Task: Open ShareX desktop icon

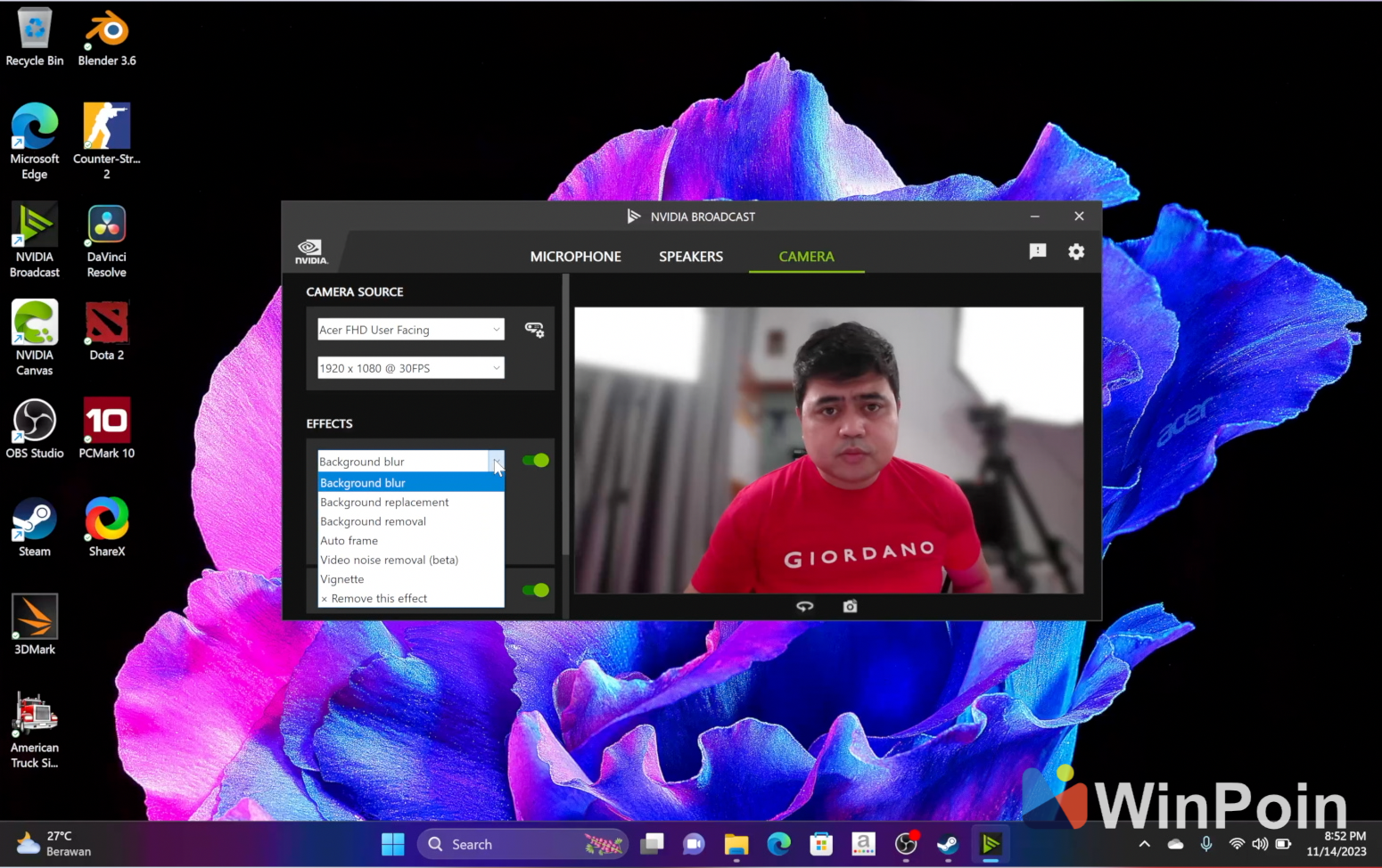Action: [x=107, y=528]
